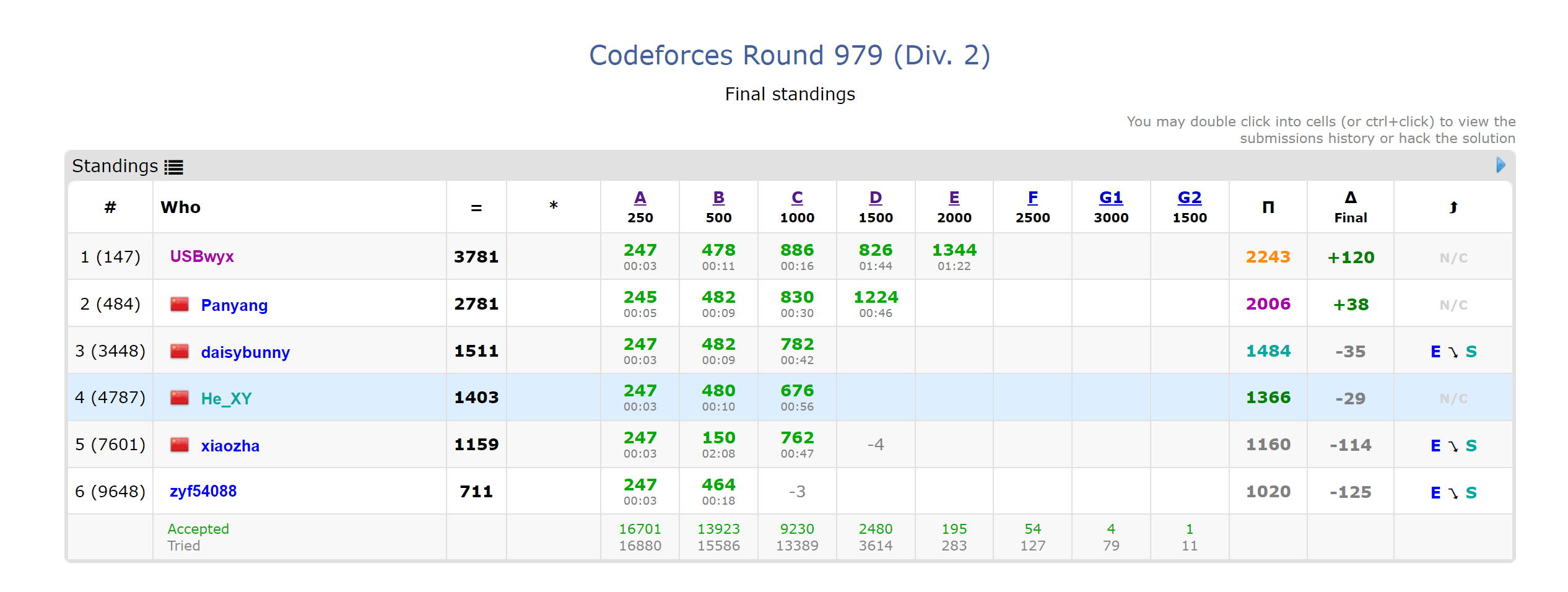
Task: Open USBwyx profile
Action: (202, 256)
